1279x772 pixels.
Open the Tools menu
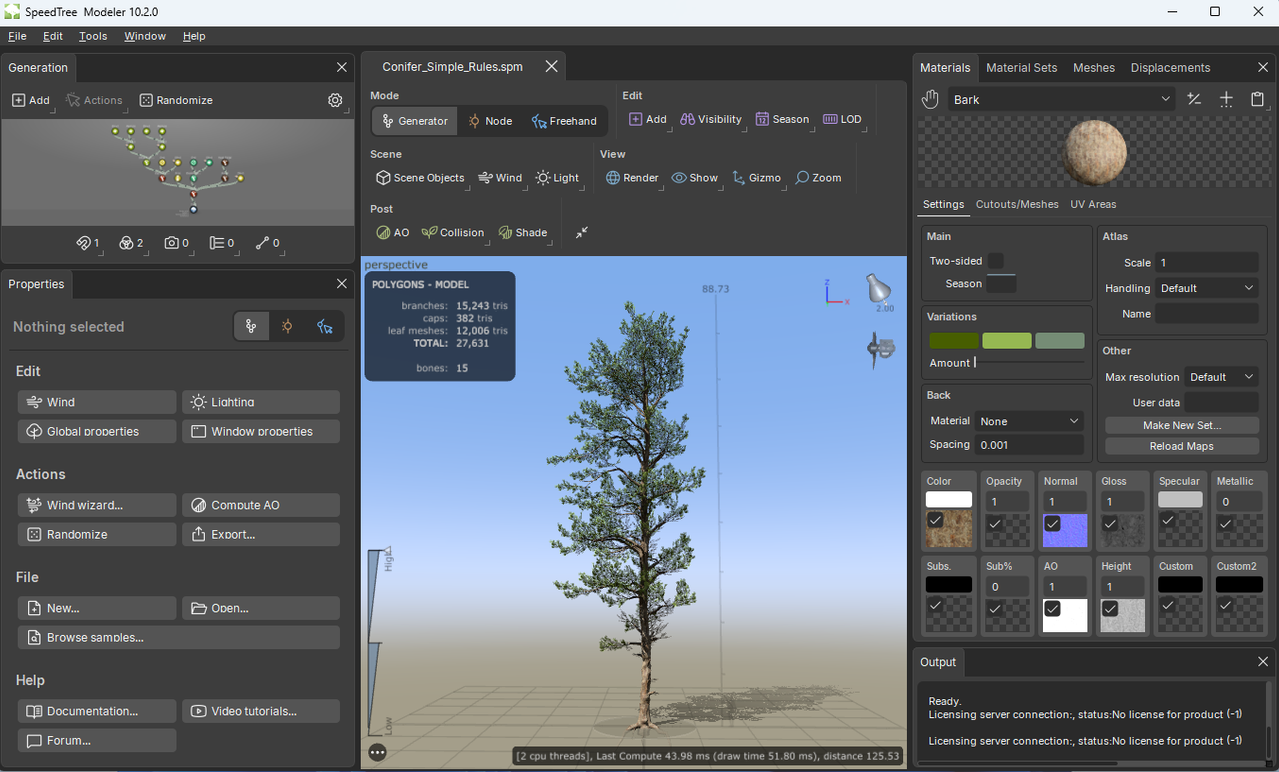click(93, 36)
